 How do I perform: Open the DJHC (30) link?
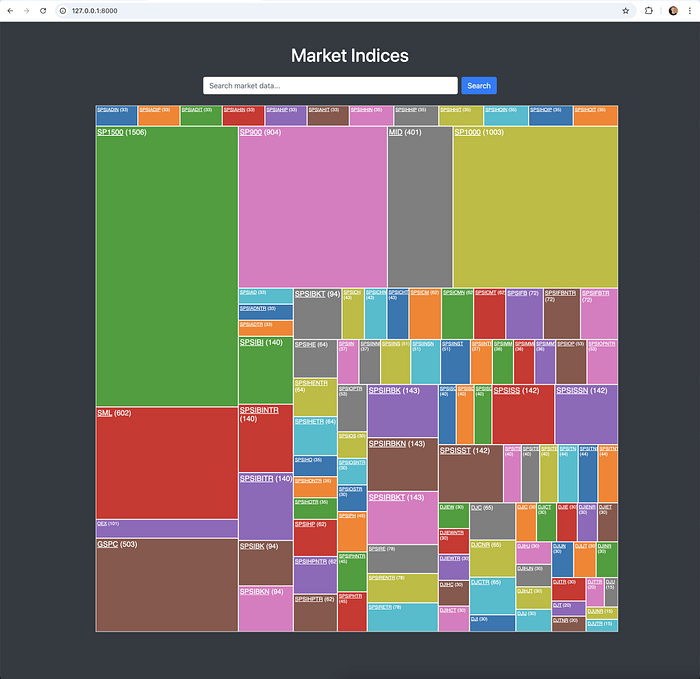446,584
